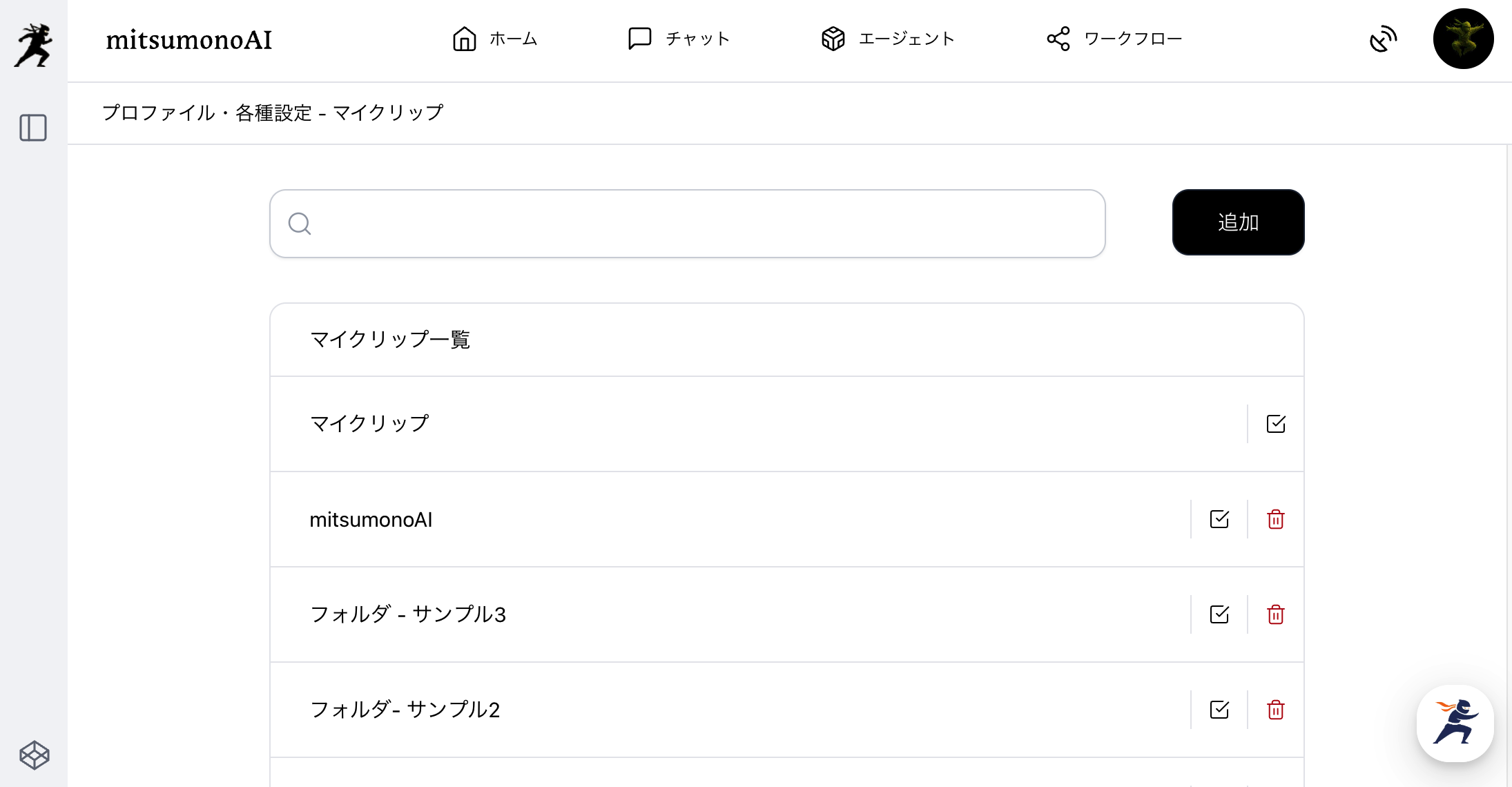Click the mitsumonoAI brand title

tap(188, 39)
